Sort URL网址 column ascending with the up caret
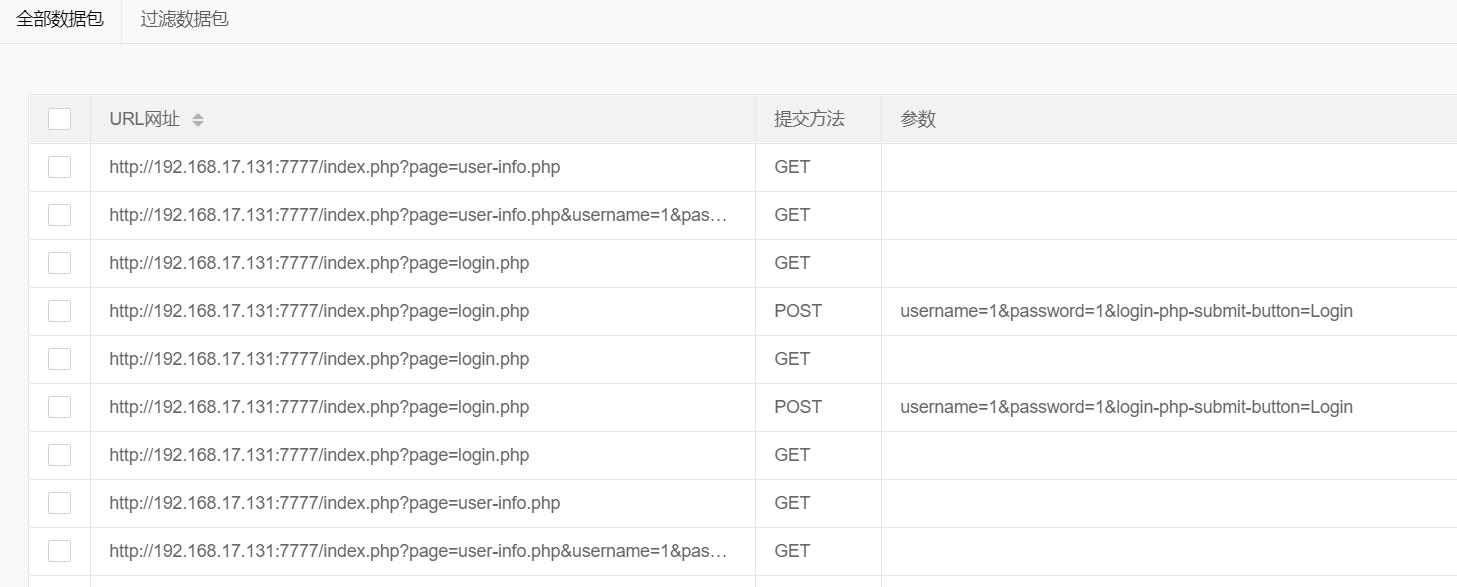Viewport: 1457px width, 587px height. (x=198, y=115)
